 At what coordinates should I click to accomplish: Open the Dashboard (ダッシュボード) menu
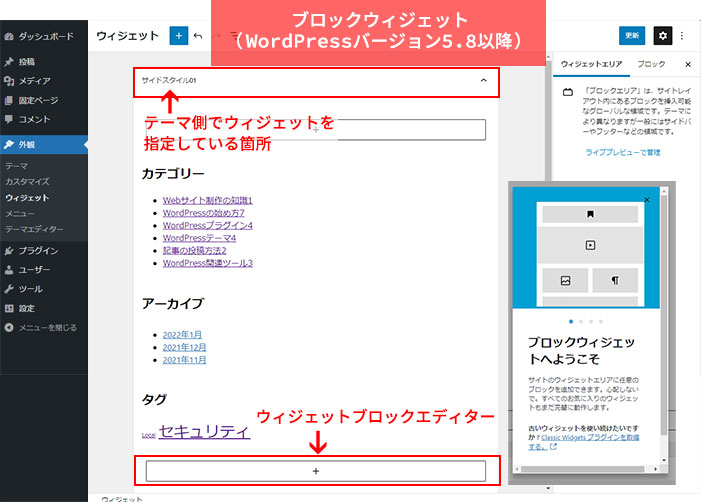44,36
